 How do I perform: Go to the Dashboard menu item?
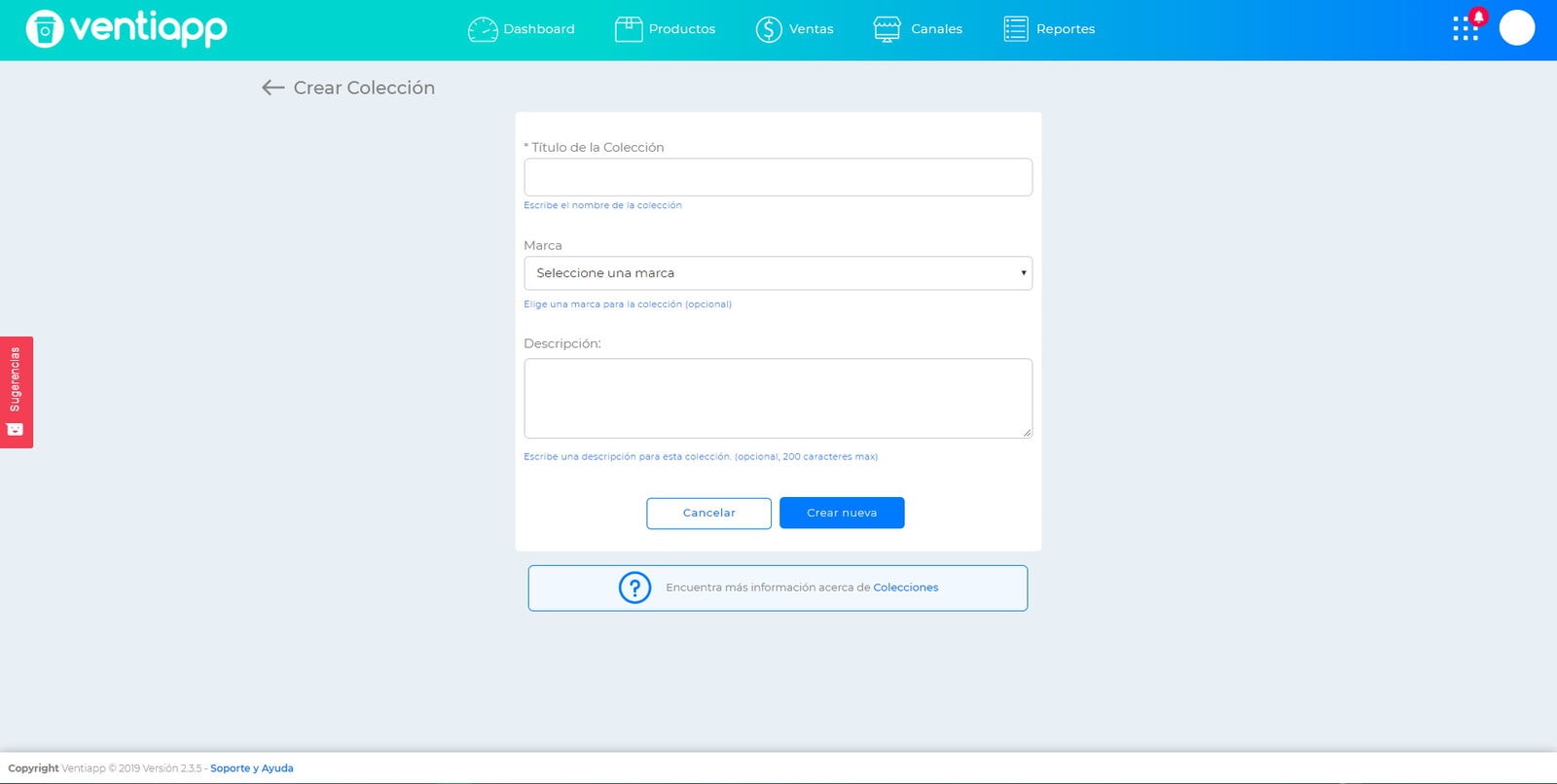click(x=539, y=29)
